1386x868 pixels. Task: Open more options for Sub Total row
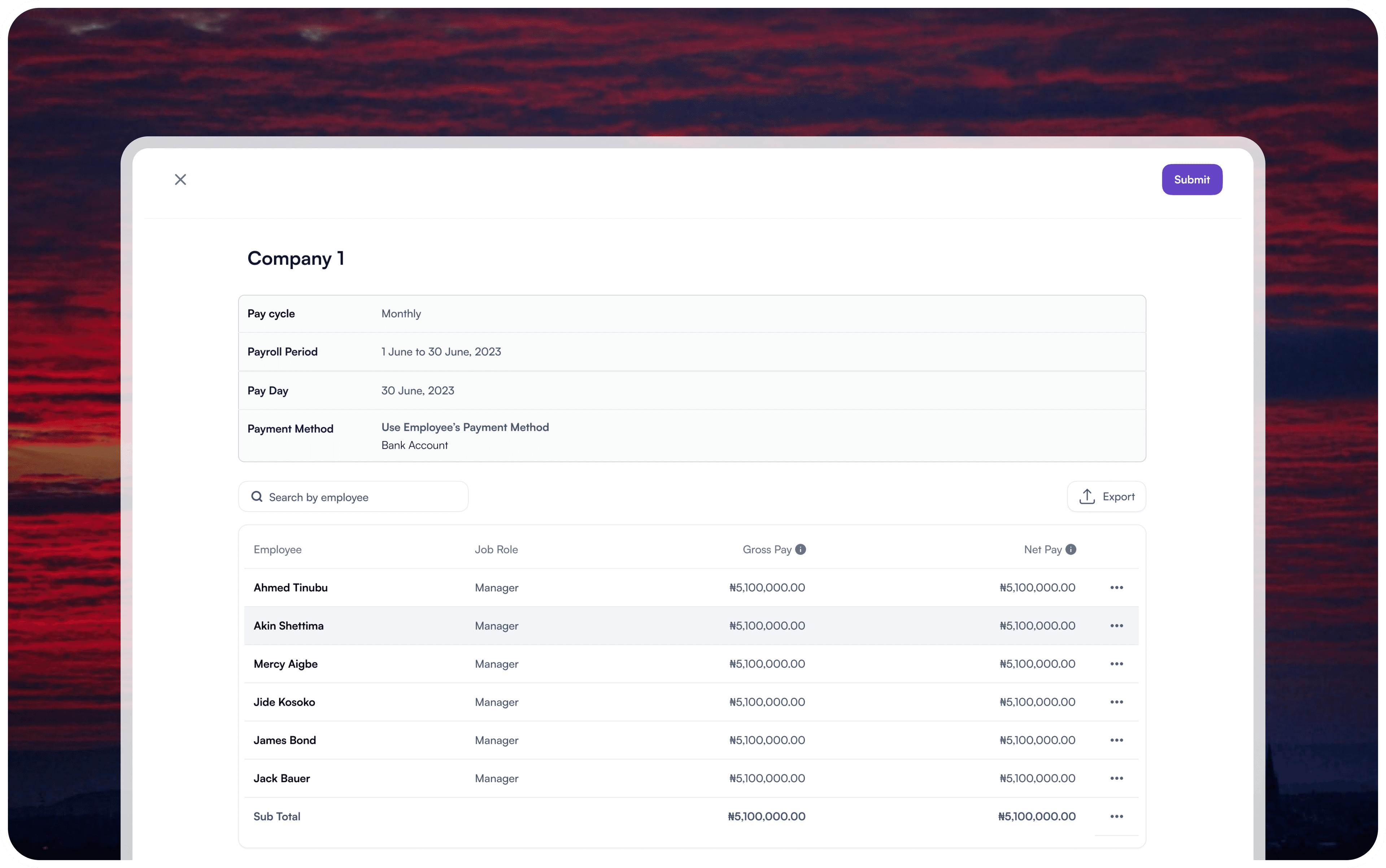point(1116,816)
